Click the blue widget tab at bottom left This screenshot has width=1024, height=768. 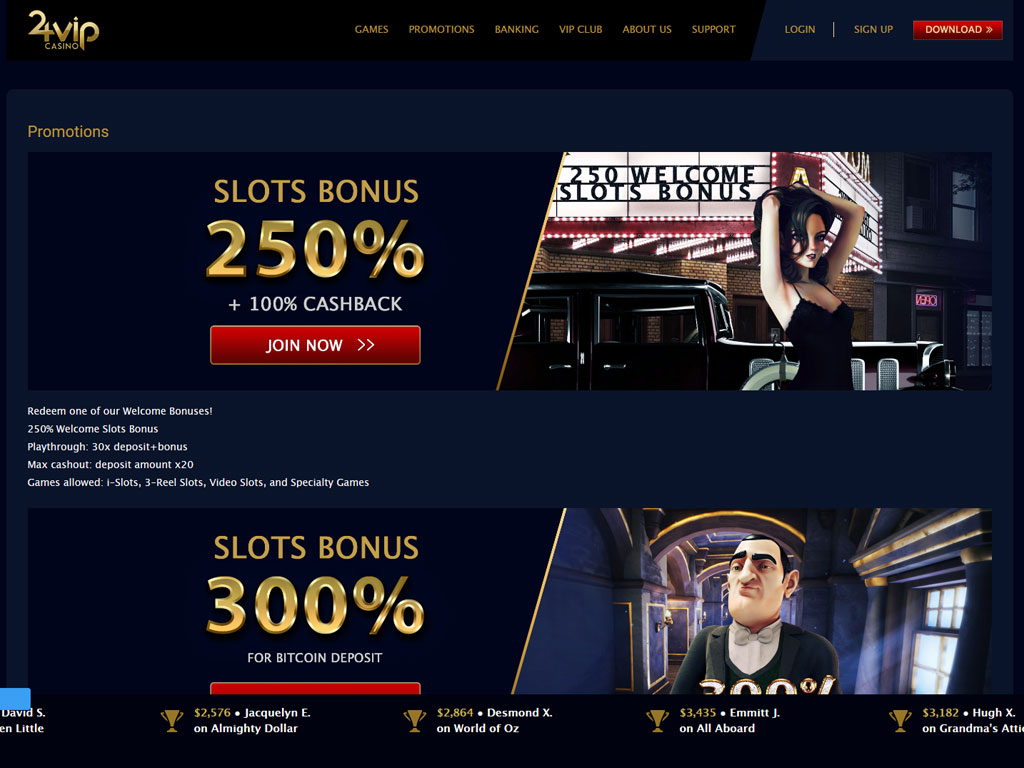(x=15, y=697)
